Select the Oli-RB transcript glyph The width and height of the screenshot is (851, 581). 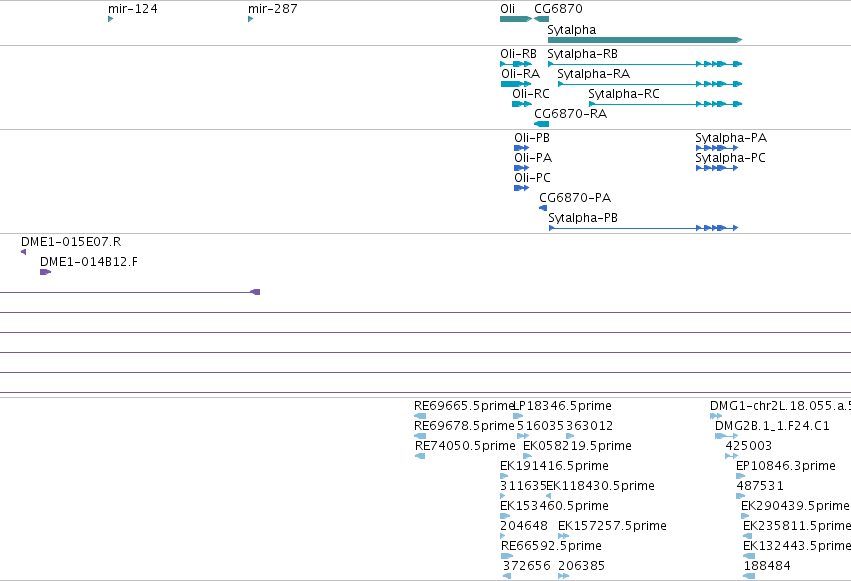pos(516,64)
